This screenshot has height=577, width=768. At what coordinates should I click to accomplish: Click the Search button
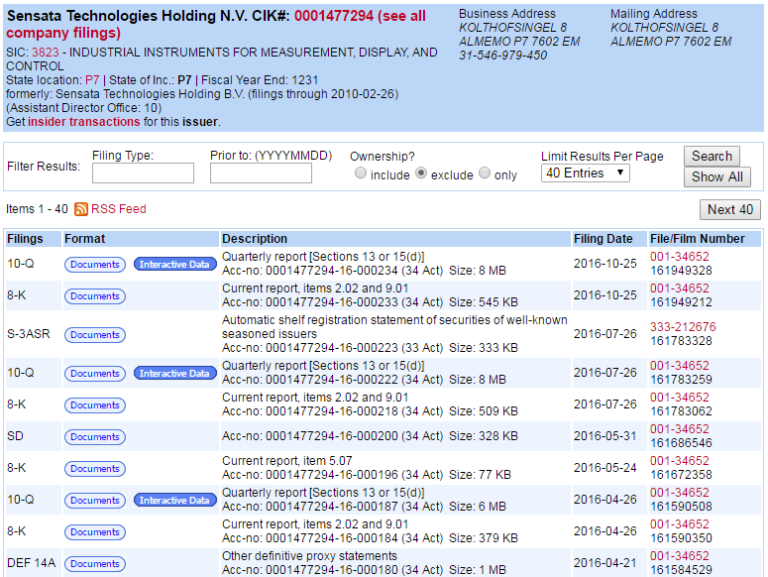711,156
